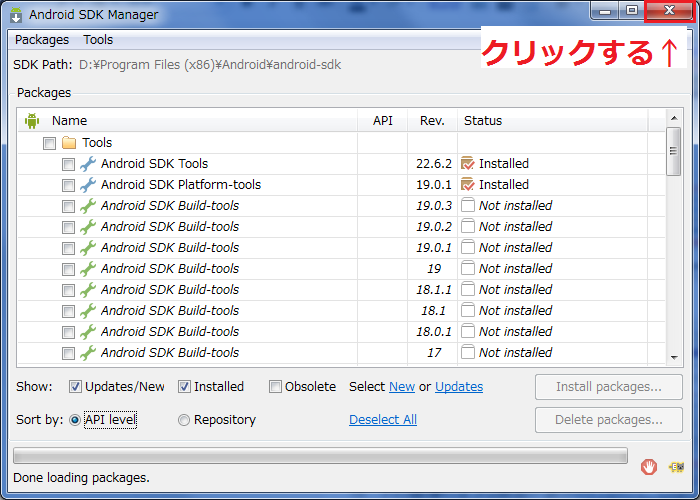Click wrench icon of Build-tools rev 18.1
700x500 pixels.
[88, 311]
